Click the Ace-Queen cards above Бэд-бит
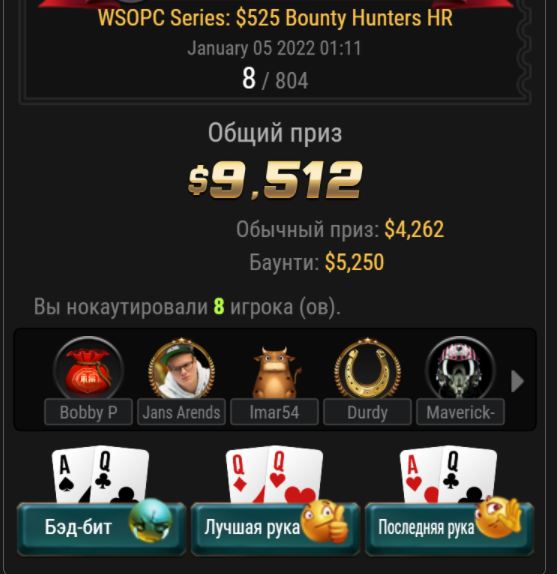 click(x=100, y=474)
